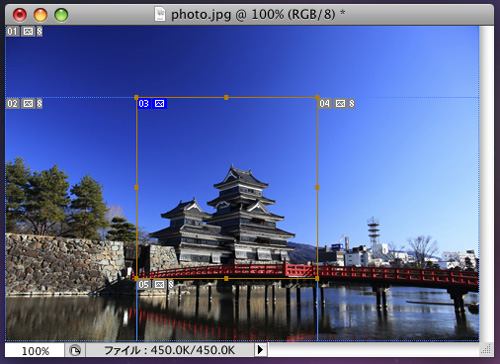Click the slice 04 number badge

coord(325,104)
